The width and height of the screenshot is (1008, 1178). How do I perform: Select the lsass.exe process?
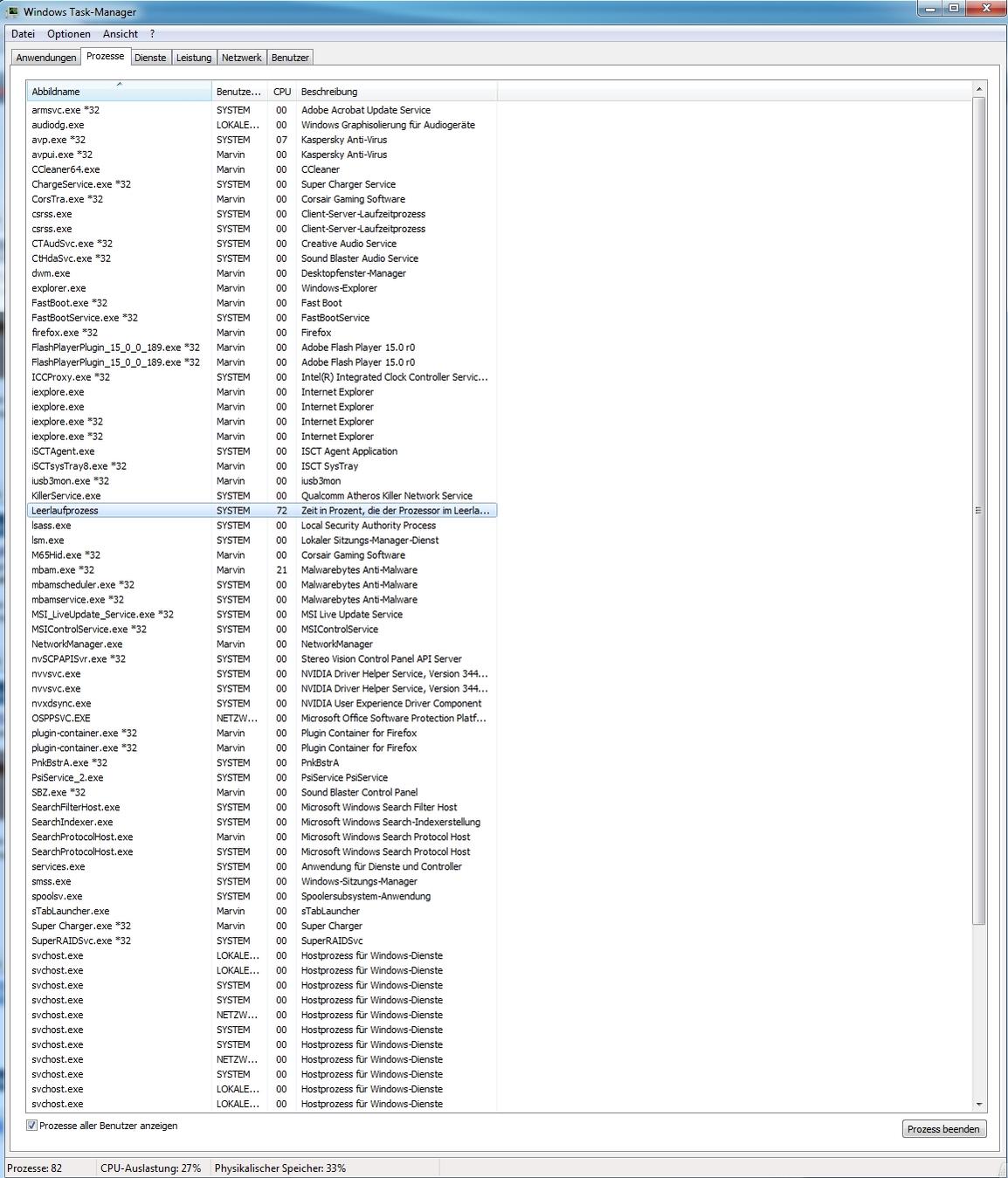[x=262, y=526]
